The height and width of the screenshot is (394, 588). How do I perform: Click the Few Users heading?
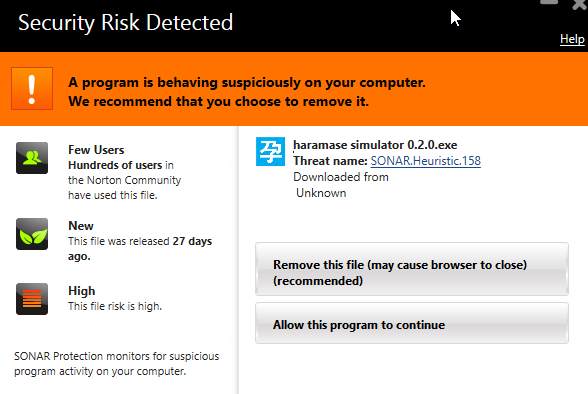pyautogui.click(x=96, y=150)
